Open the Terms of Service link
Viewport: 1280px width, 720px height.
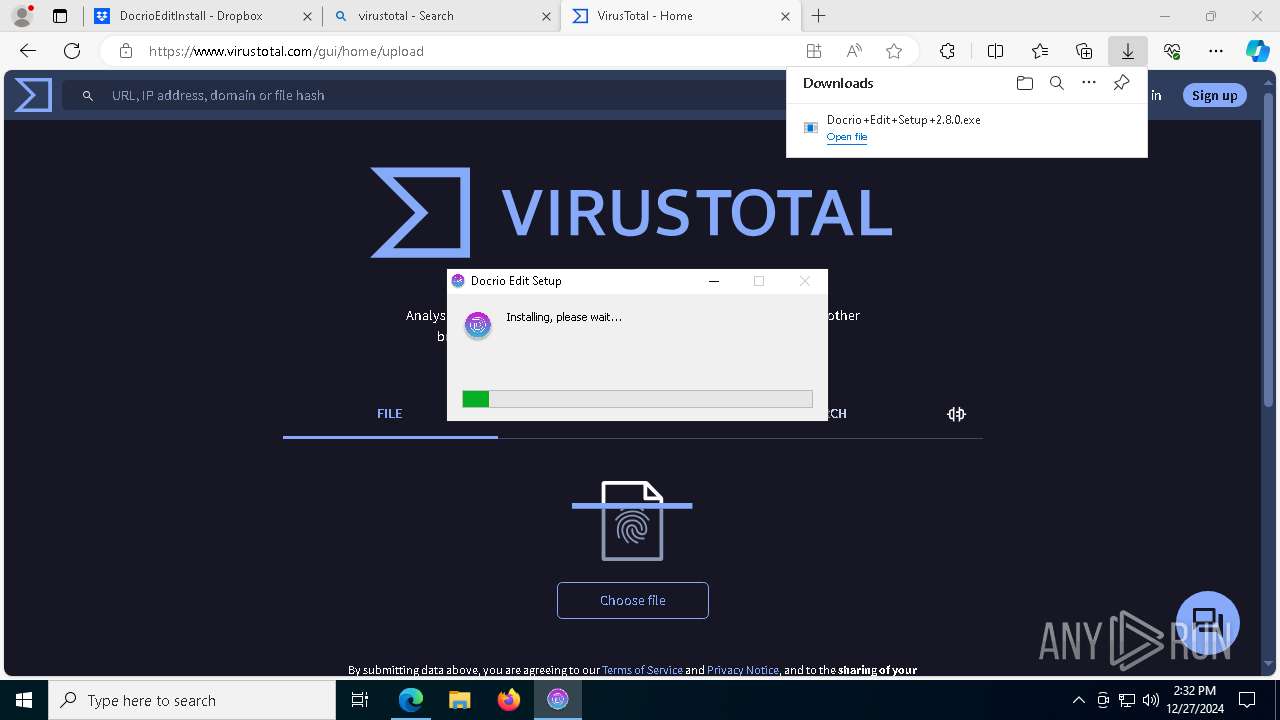(642, 670)
